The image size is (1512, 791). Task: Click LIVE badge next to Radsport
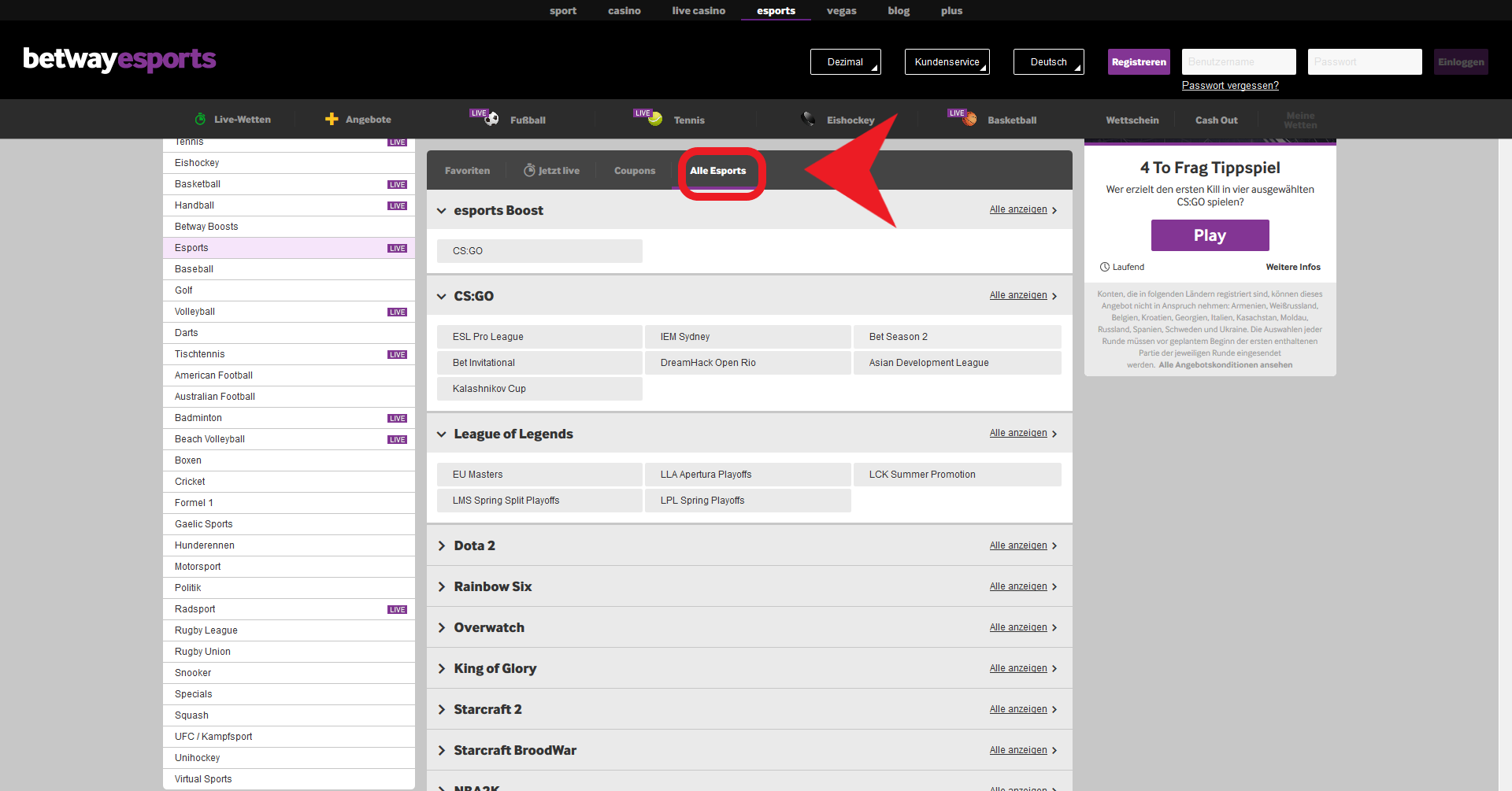coord(398,609)
